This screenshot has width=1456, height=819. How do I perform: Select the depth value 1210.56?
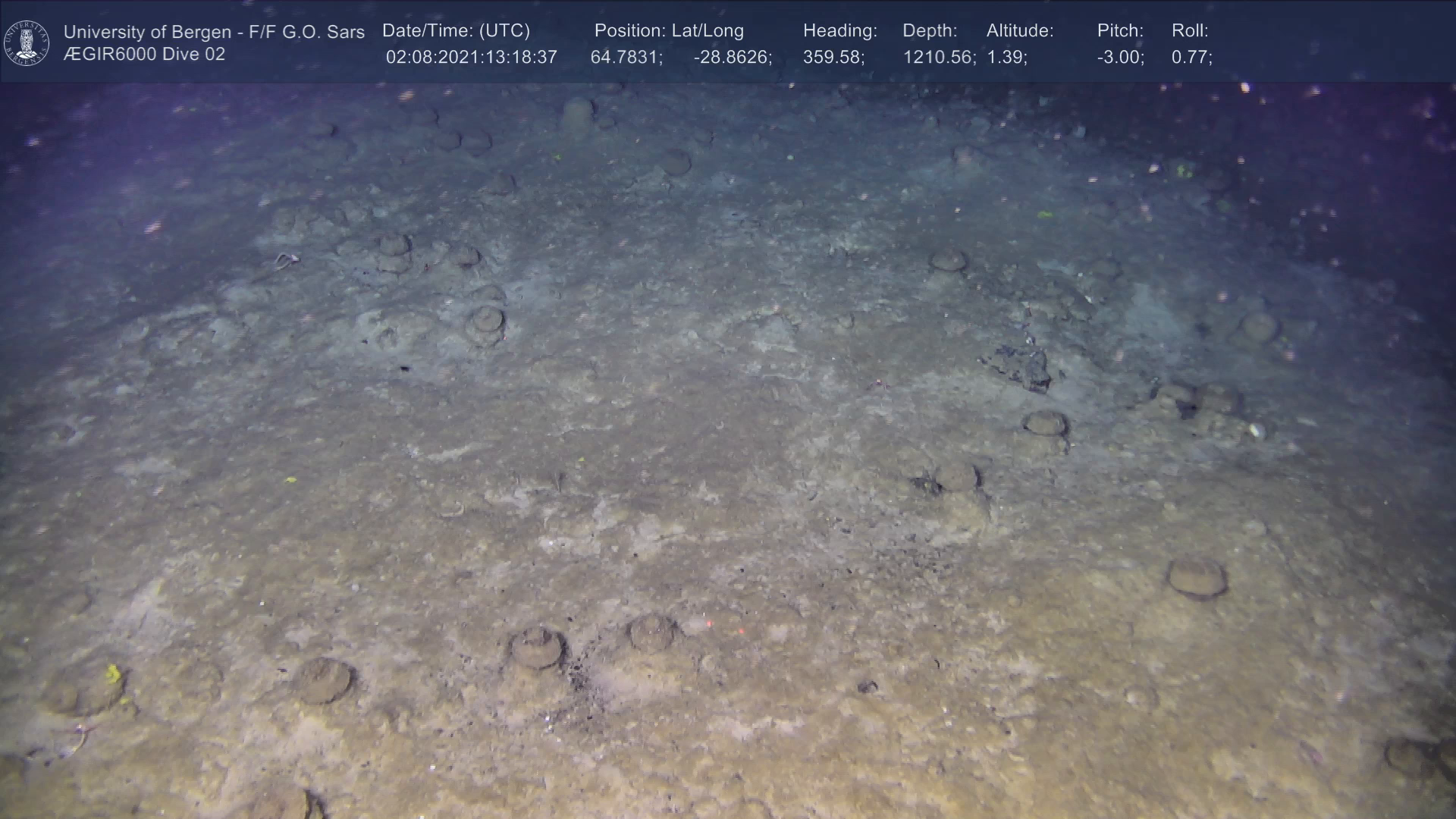[x=938, y=58]
